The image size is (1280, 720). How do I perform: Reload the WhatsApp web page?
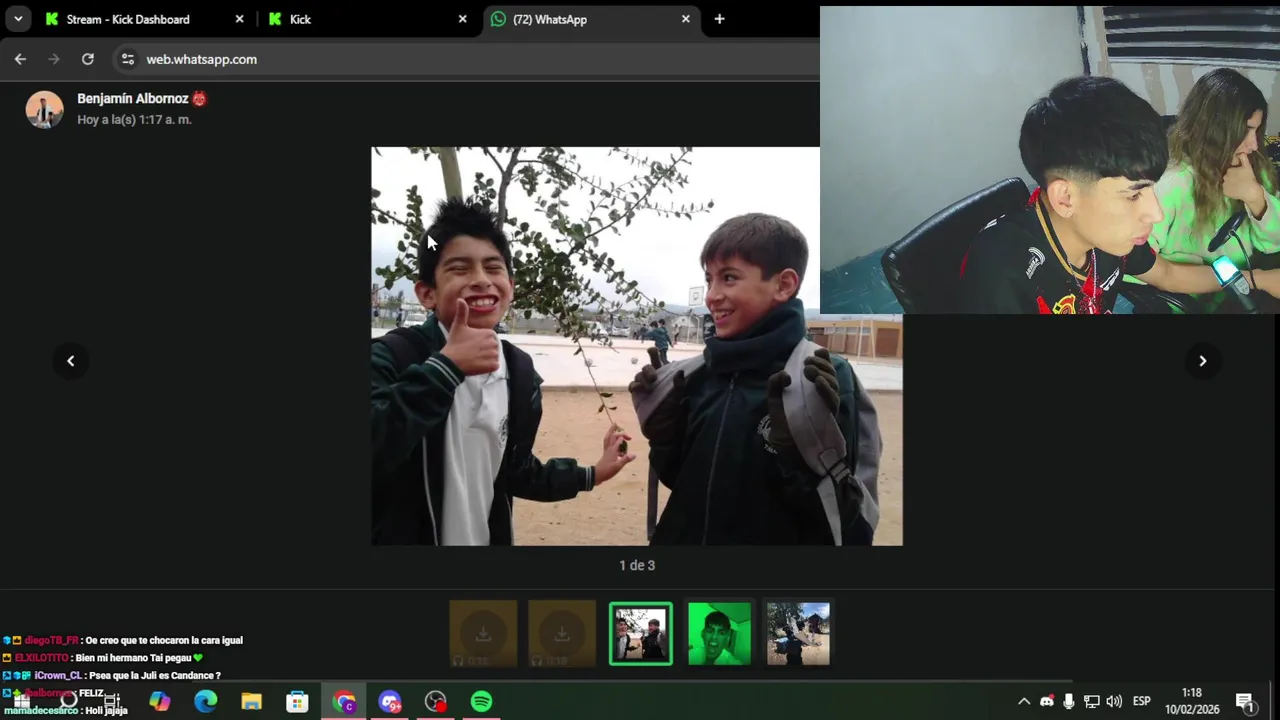(x=88, y=59)
